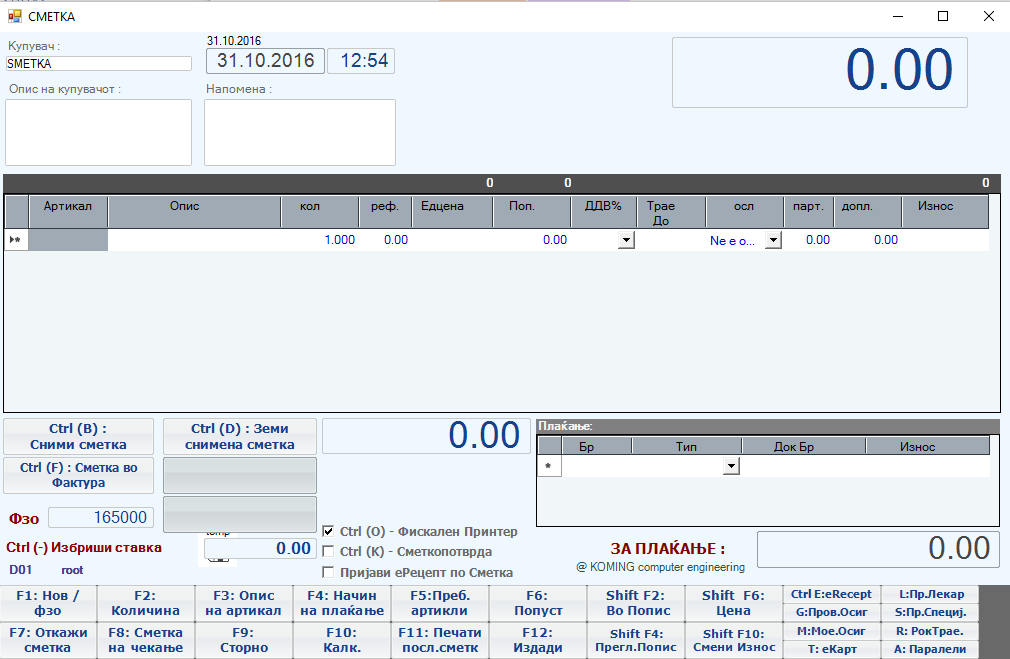The image size is (1010, 659).
Task: Click Ctrl E:eRecept button
Action: point(831,594)
